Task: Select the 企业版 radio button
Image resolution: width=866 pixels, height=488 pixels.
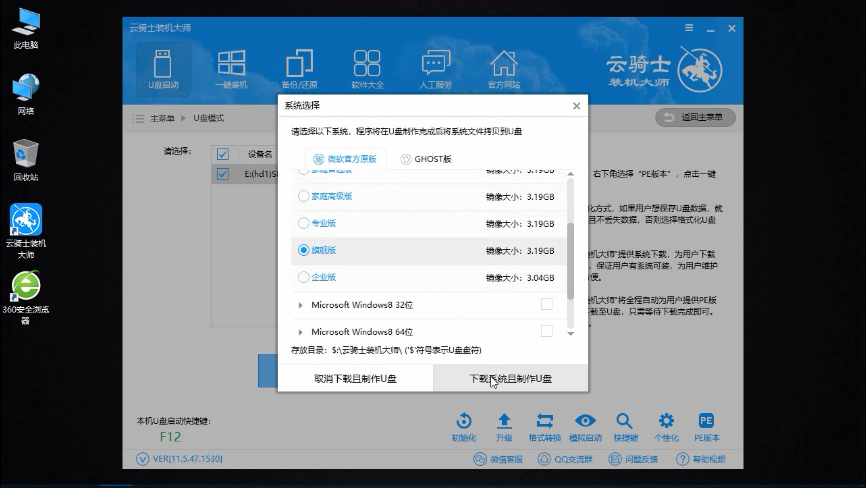Action: 303,277
